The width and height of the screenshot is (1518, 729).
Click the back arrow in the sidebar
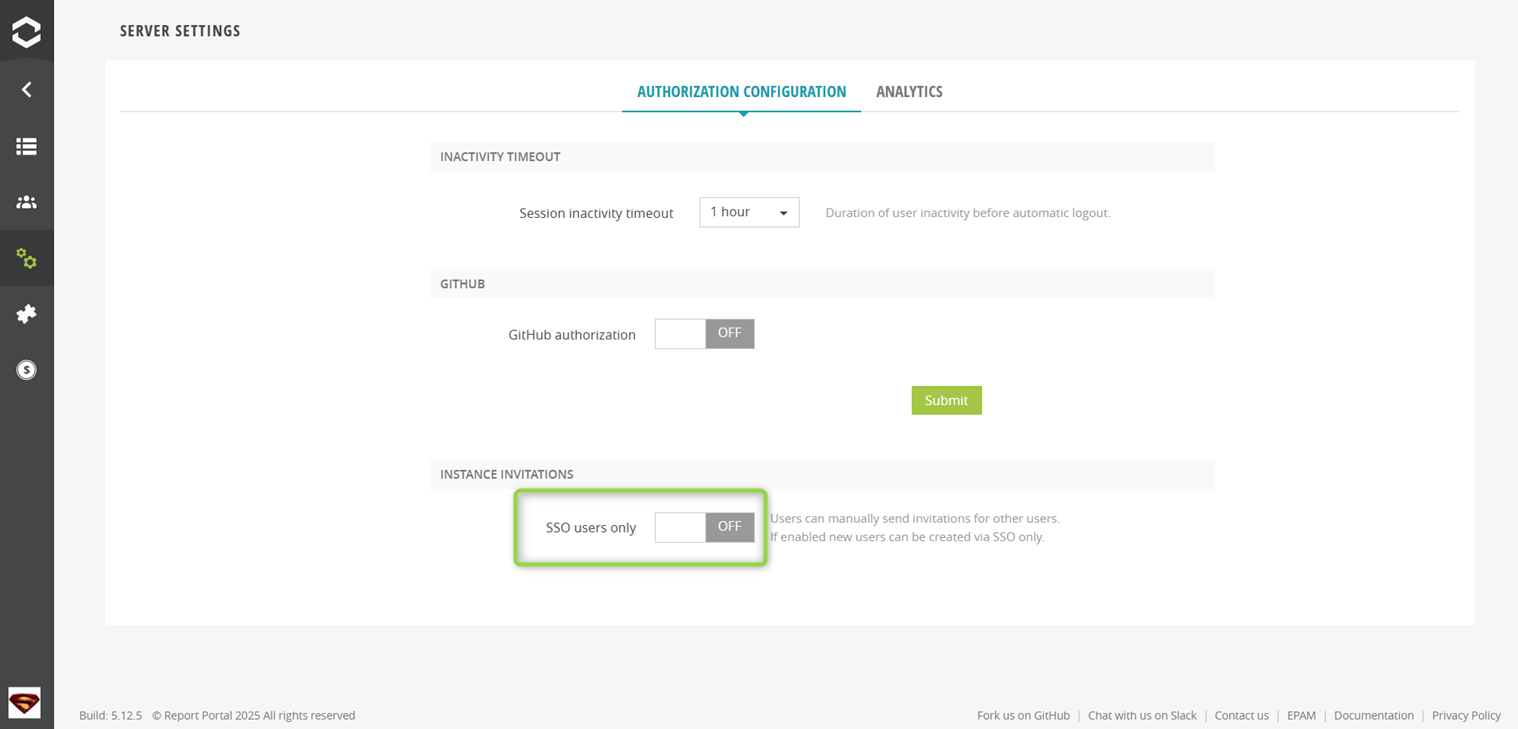point(27,90)
